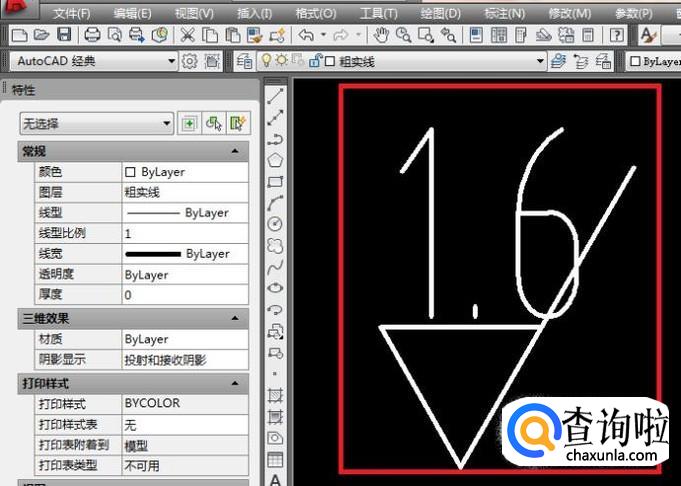Click the Undo arrow
The width and height of the screenshot is (681, 486).
[x=306, y=35]
